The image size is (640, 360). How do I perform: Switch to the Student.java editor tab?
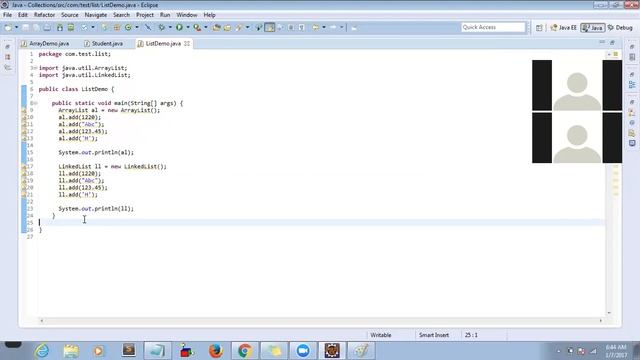104,43
